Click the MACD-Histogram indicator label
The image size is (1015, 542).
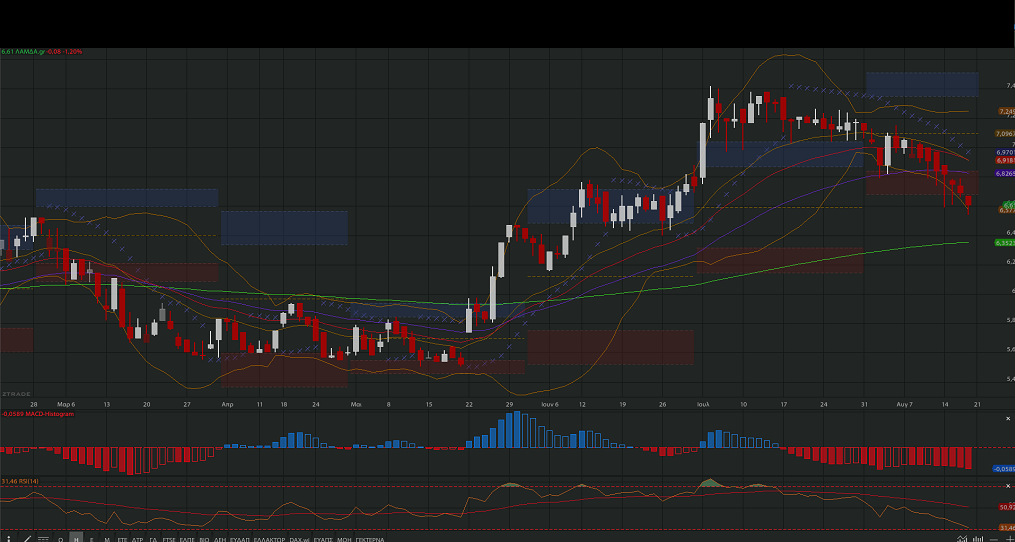[x=38, y=414]
